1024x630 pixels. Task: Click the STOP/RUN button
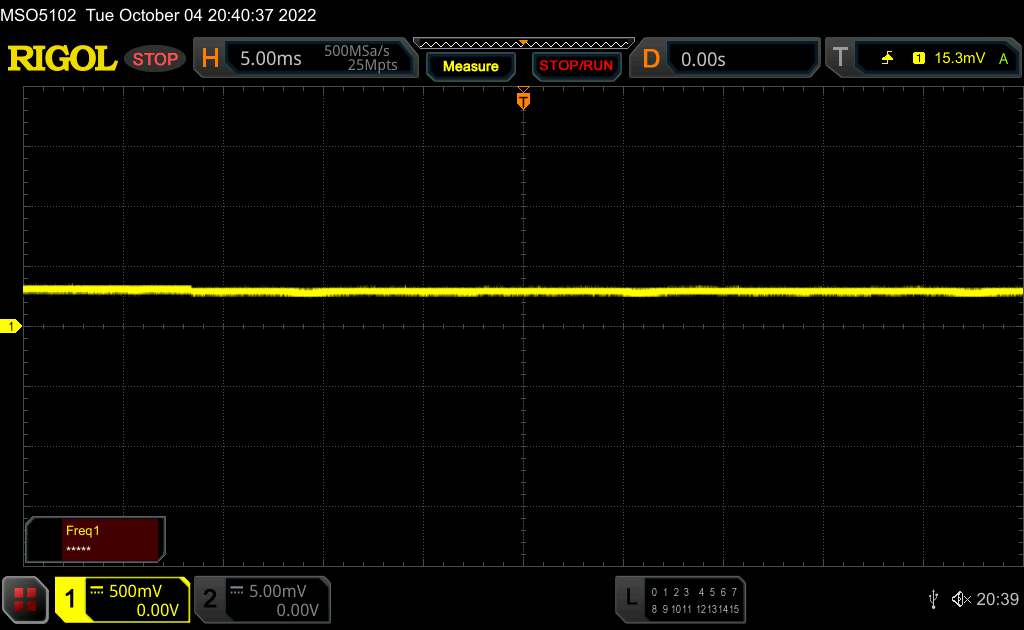[x=576, y=65]
